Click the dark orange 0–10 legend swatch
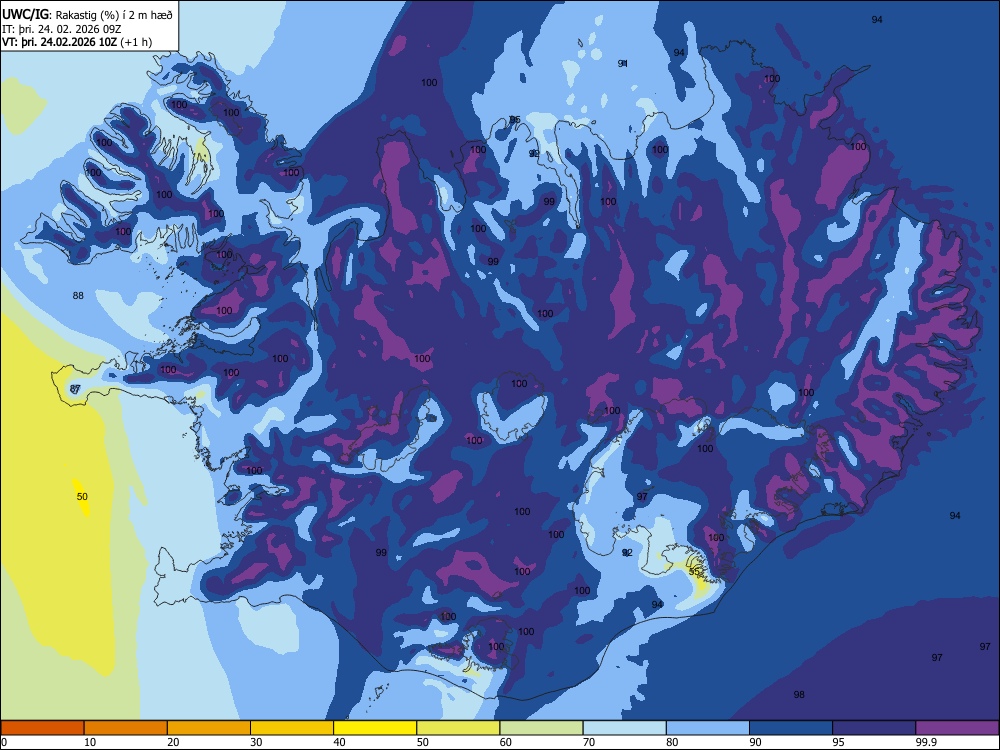Screen dimensions: 1000x750 pos(42,728)
